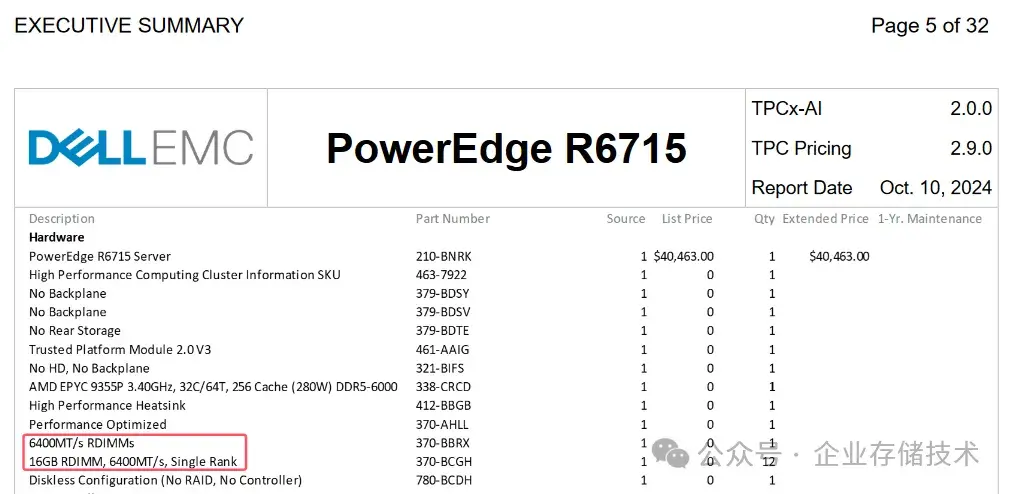Click the Page 5 of 32 label

click(x=930, y=25)
